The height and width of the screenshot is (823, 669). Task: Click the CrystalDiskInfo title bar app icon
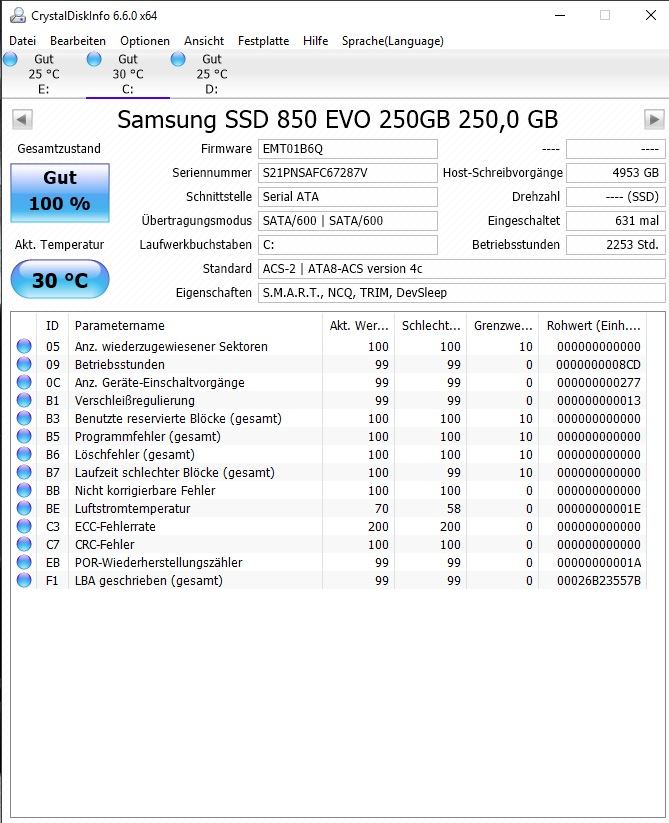coord(18,15)
